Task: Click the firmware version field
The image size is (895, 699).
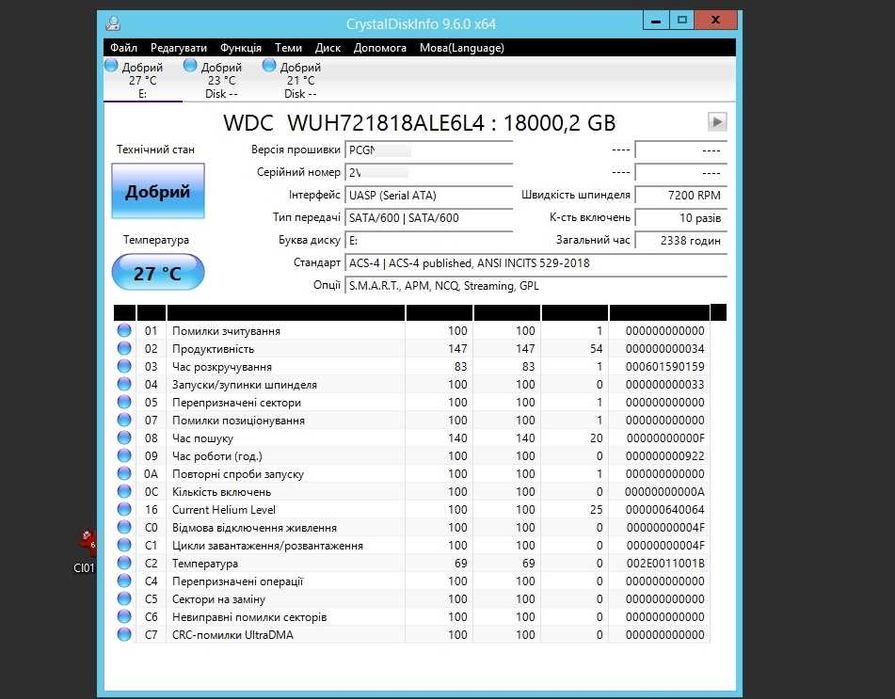Action: click(x=429, y=150)
